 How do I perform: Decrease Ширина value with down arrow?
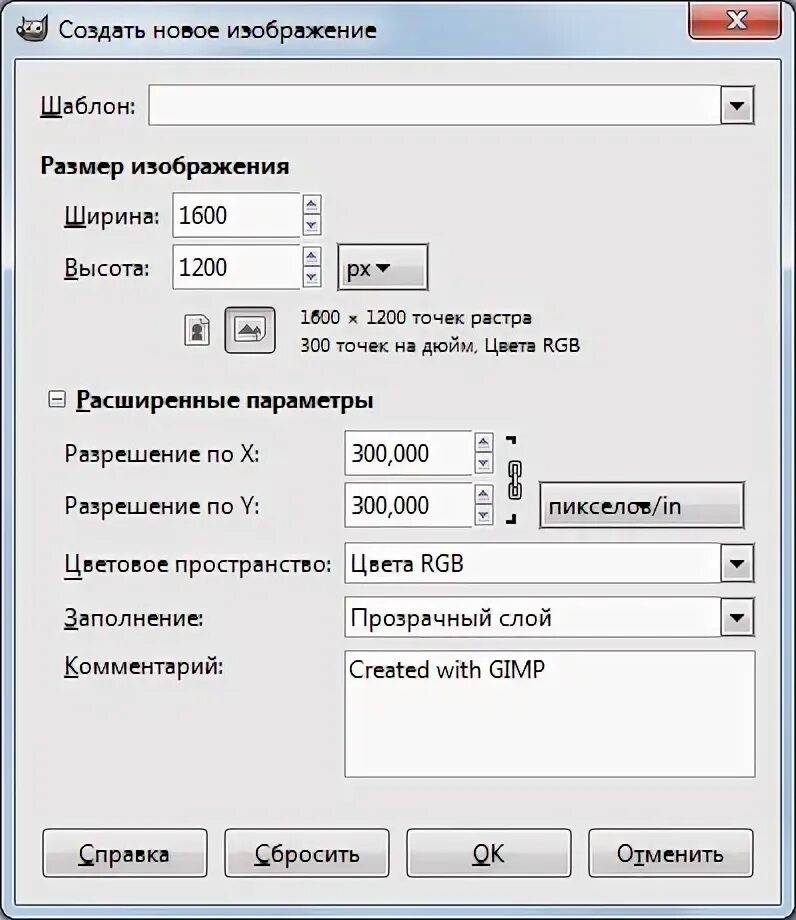pos(311,225)
